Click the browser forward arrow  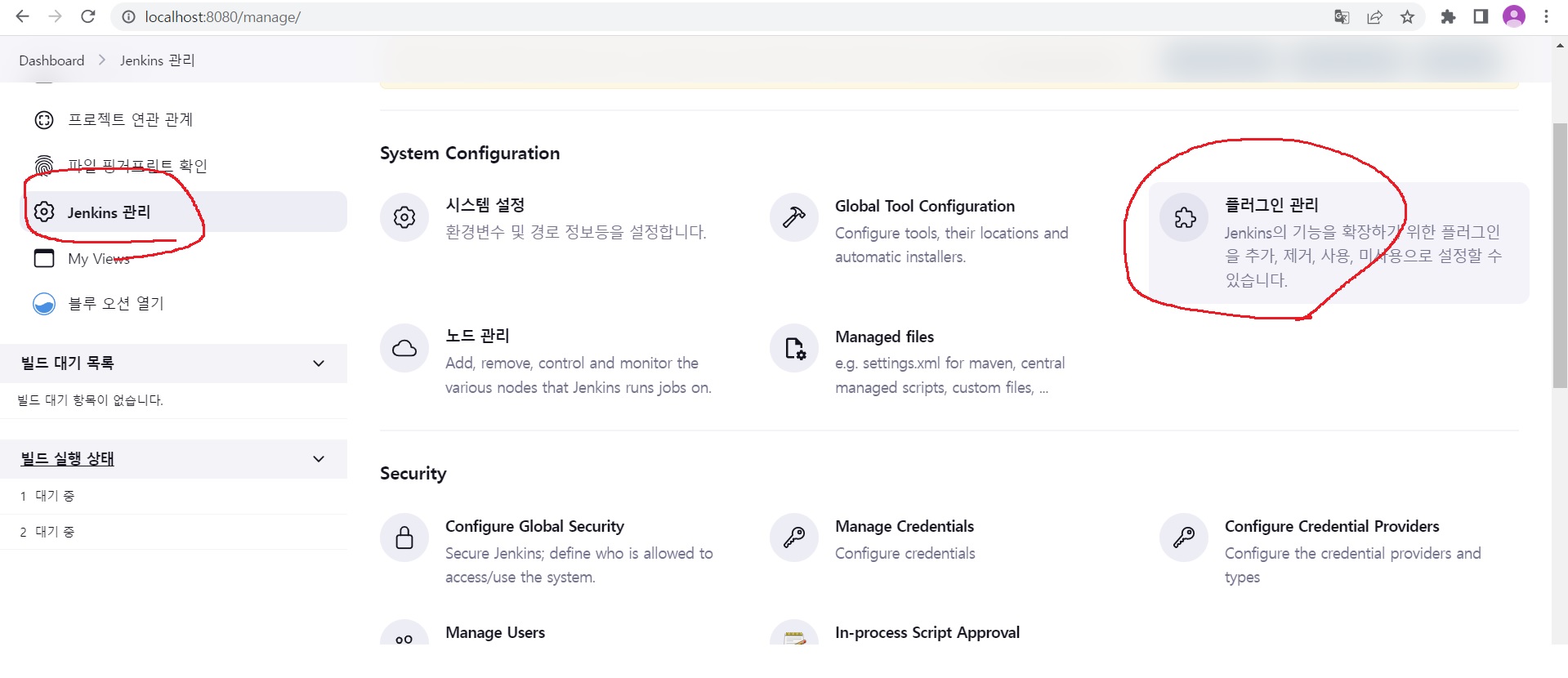[55, 16]
